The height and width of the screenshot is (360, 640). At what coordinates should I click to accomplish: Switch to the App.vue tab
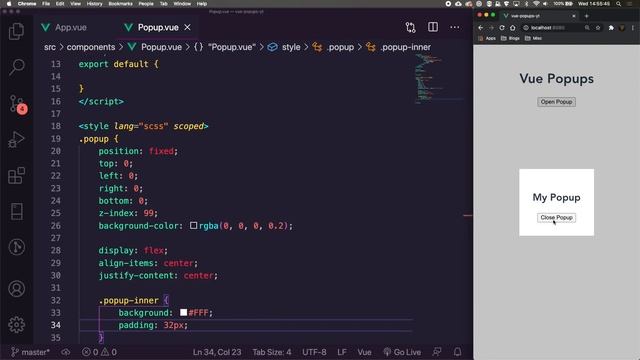click(65, 27)
